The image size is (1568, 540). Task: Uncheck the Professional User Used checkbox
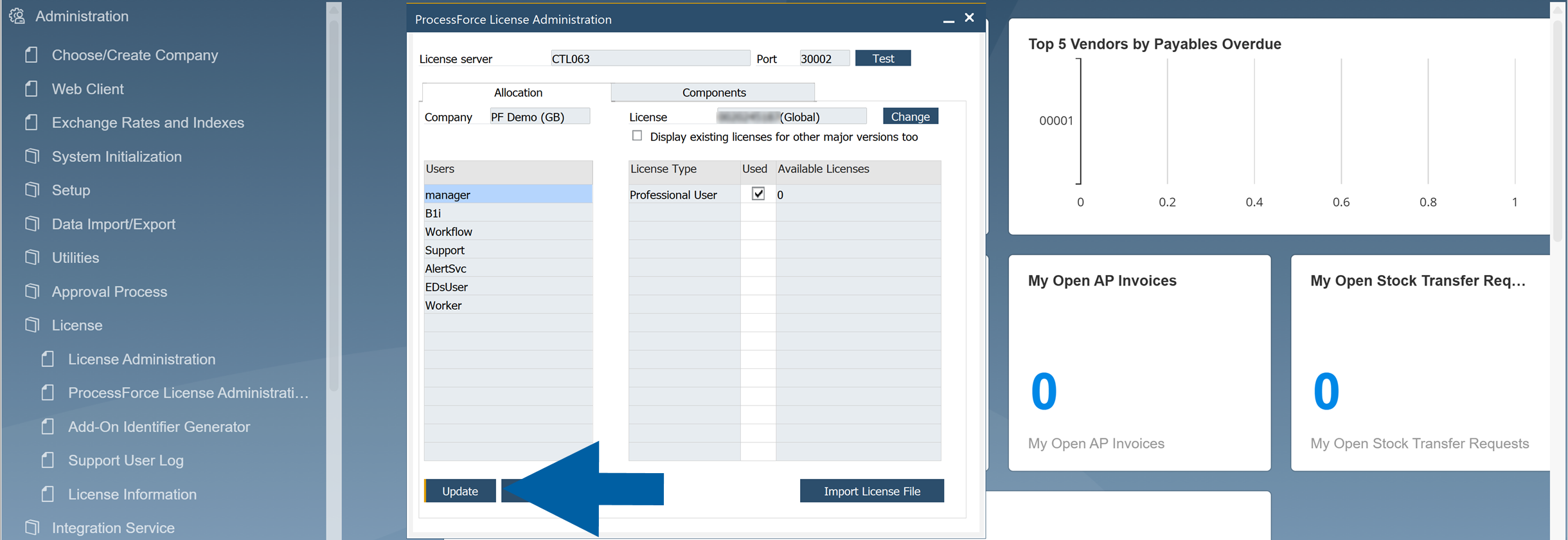coord(758,194)
